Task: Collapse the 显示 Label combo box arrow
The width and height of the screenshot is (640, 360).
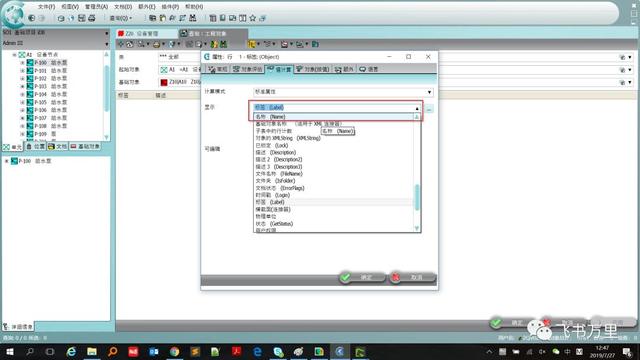Action: [417, 108]
